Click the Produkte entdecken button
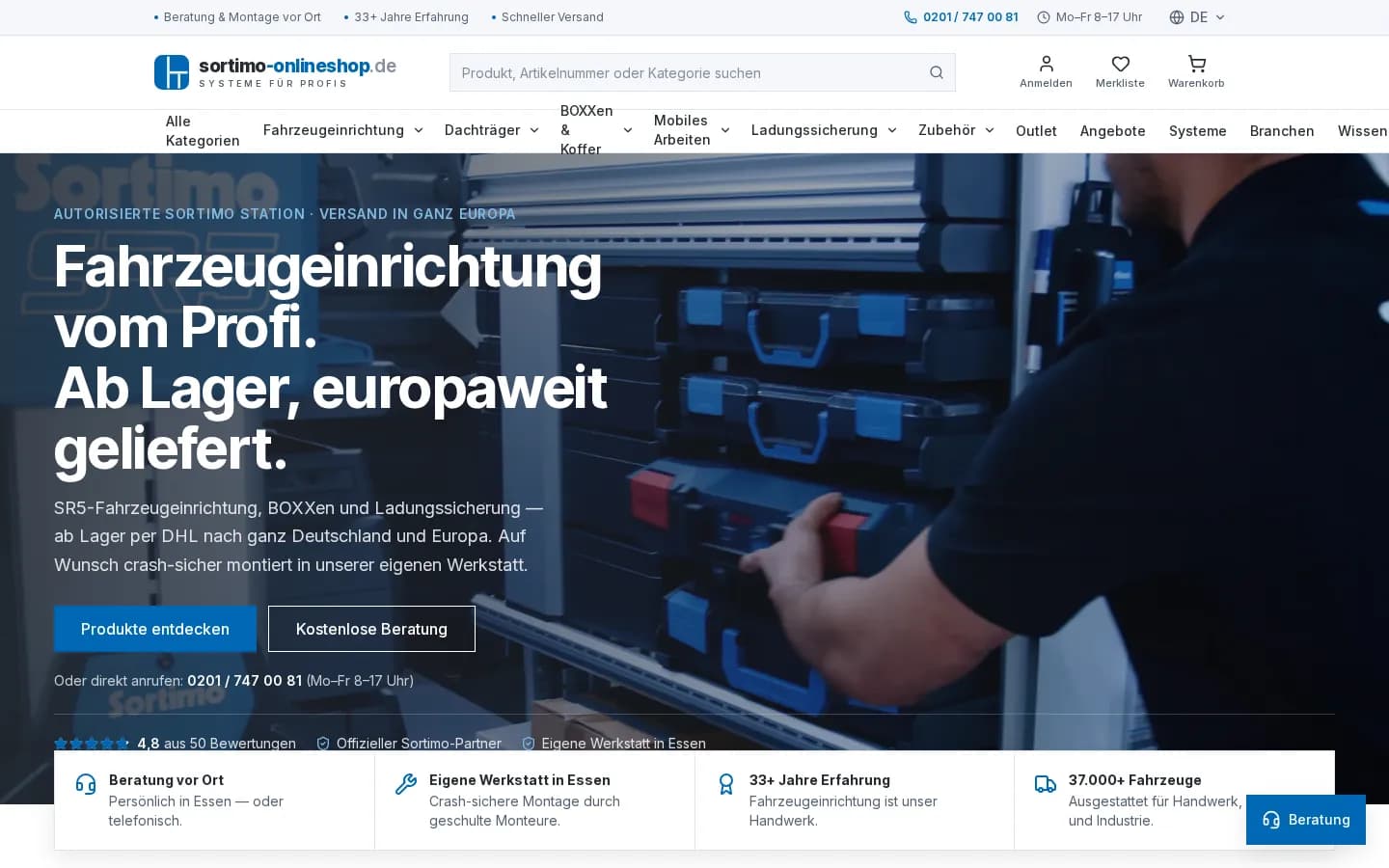 (155, 629)
